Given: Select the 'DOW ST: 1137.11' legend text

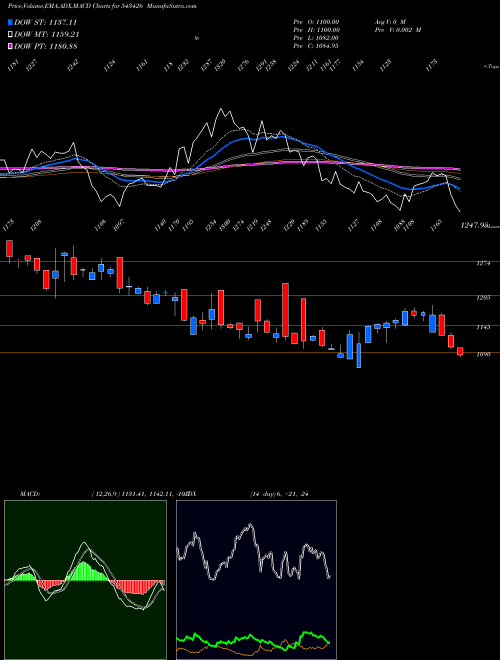Looking at the screenshot, I should (45, 22).
